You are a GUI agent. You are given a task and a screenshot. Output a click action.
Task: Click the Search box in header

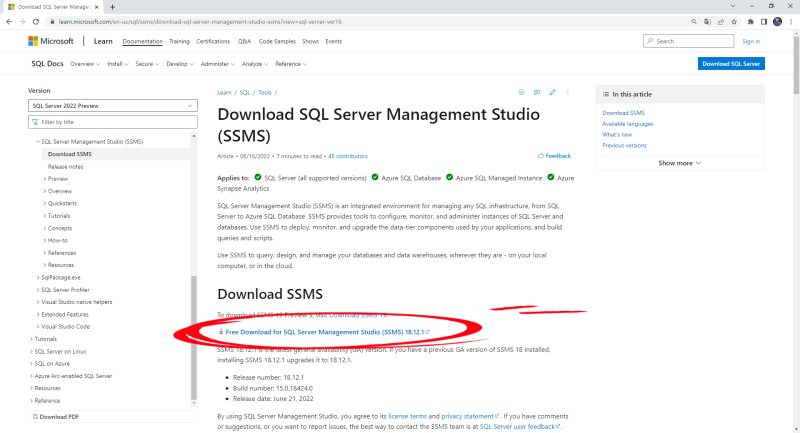click(688, 41)
